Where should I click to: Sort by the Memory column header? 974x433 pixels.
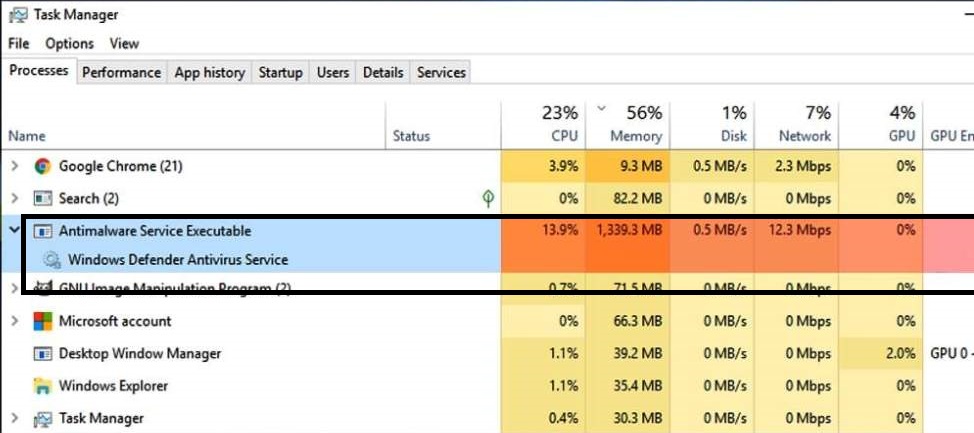(628, 125)
